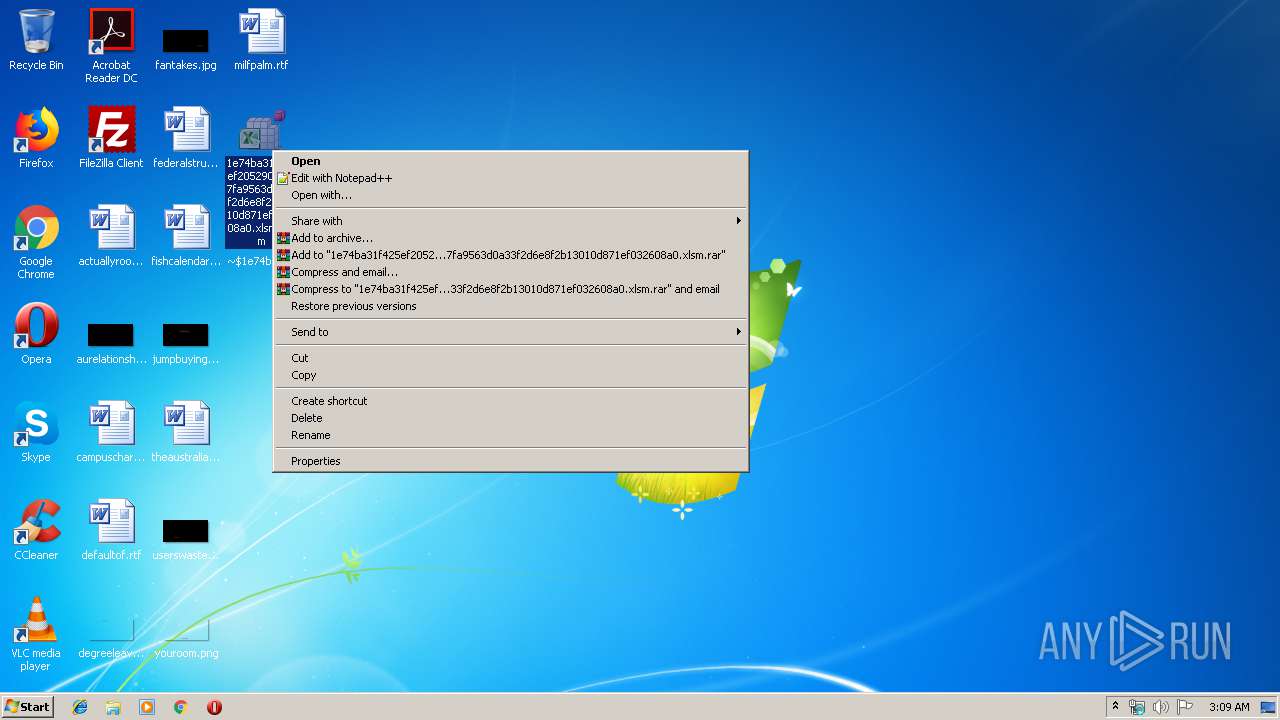The image size is (1280, 720).
Task: Select the Google Chrome desktop shortcut
Action: 36,243
